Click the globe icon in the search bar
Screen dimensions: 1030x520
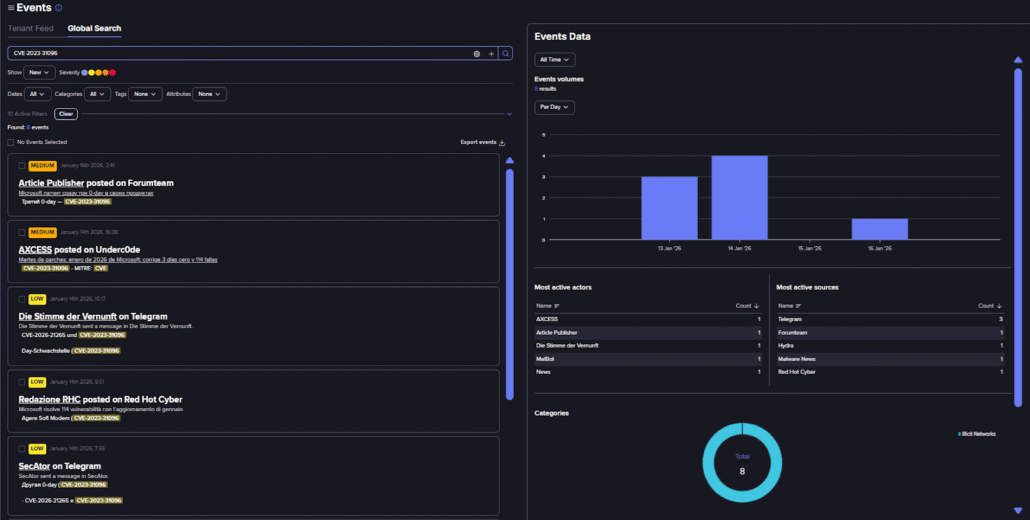pyautogui.click(x=477, y=54)
